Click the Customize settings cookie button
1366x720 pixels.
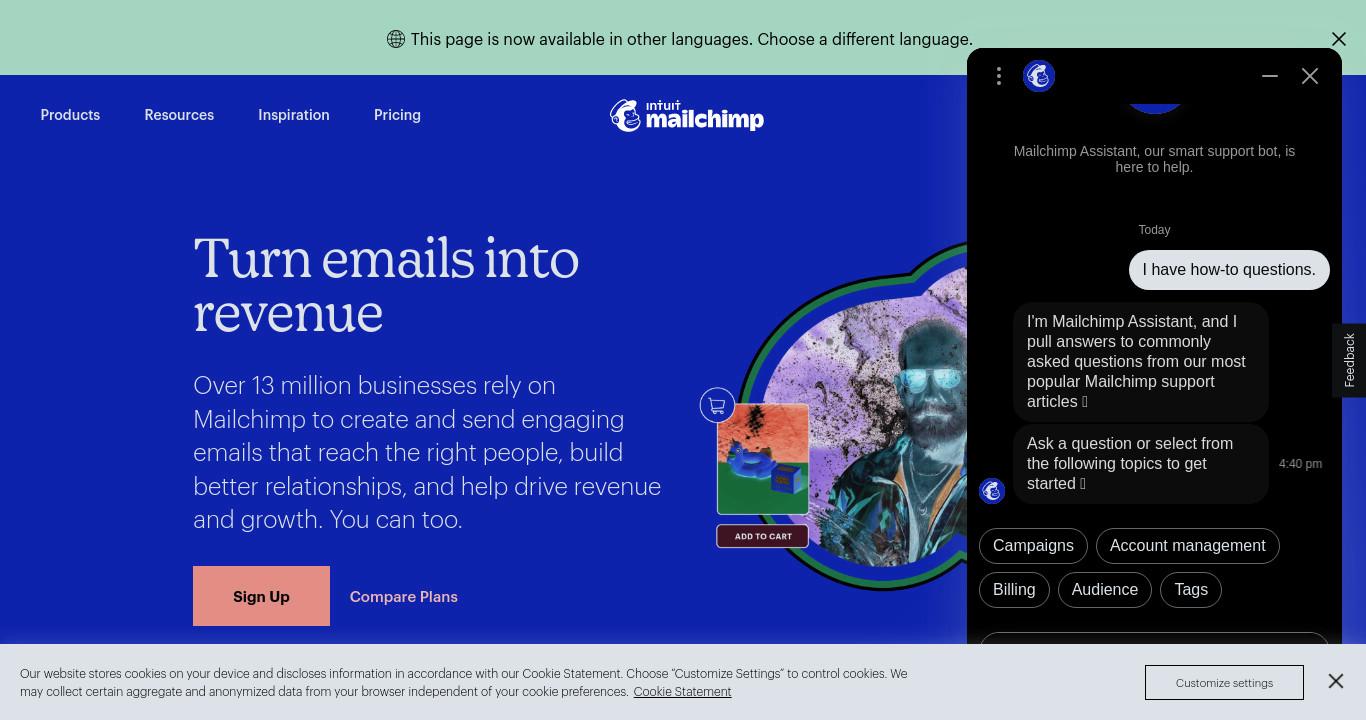[1224, 682]
